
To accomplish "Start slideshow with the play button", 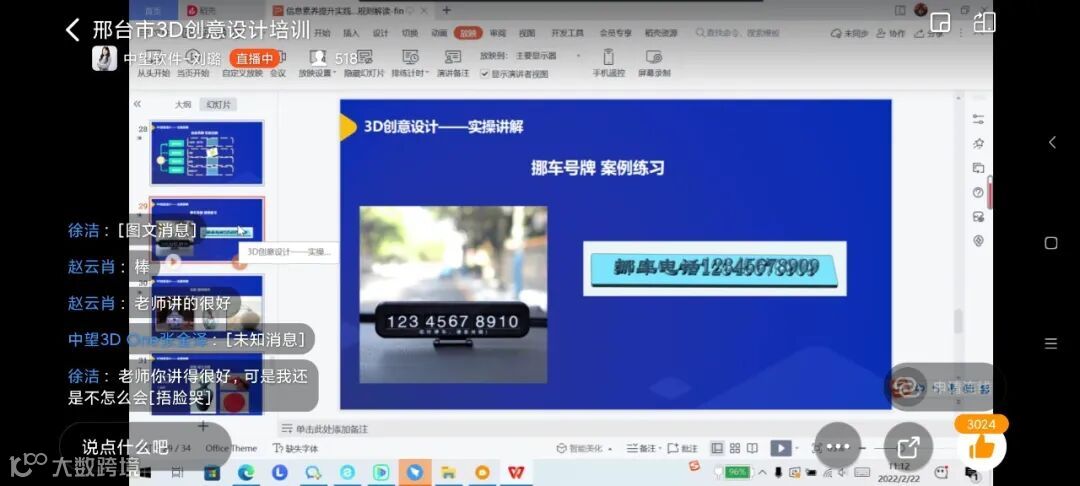I will 780,448.
